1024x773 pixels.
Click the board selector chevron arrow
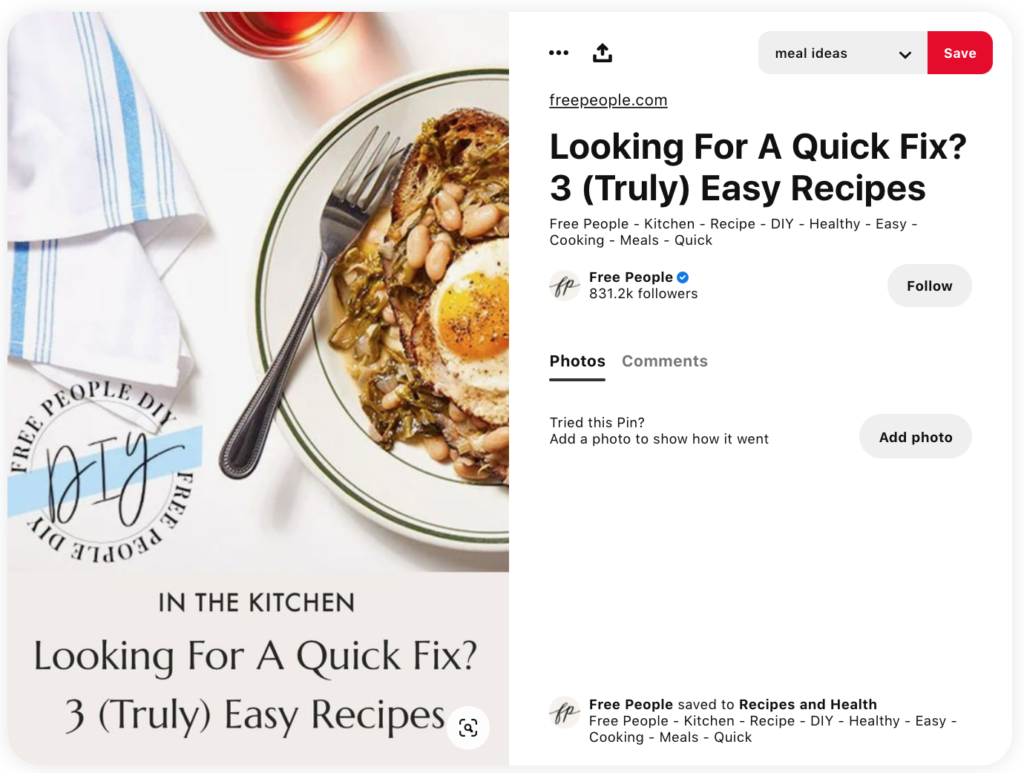pos(904,54)
